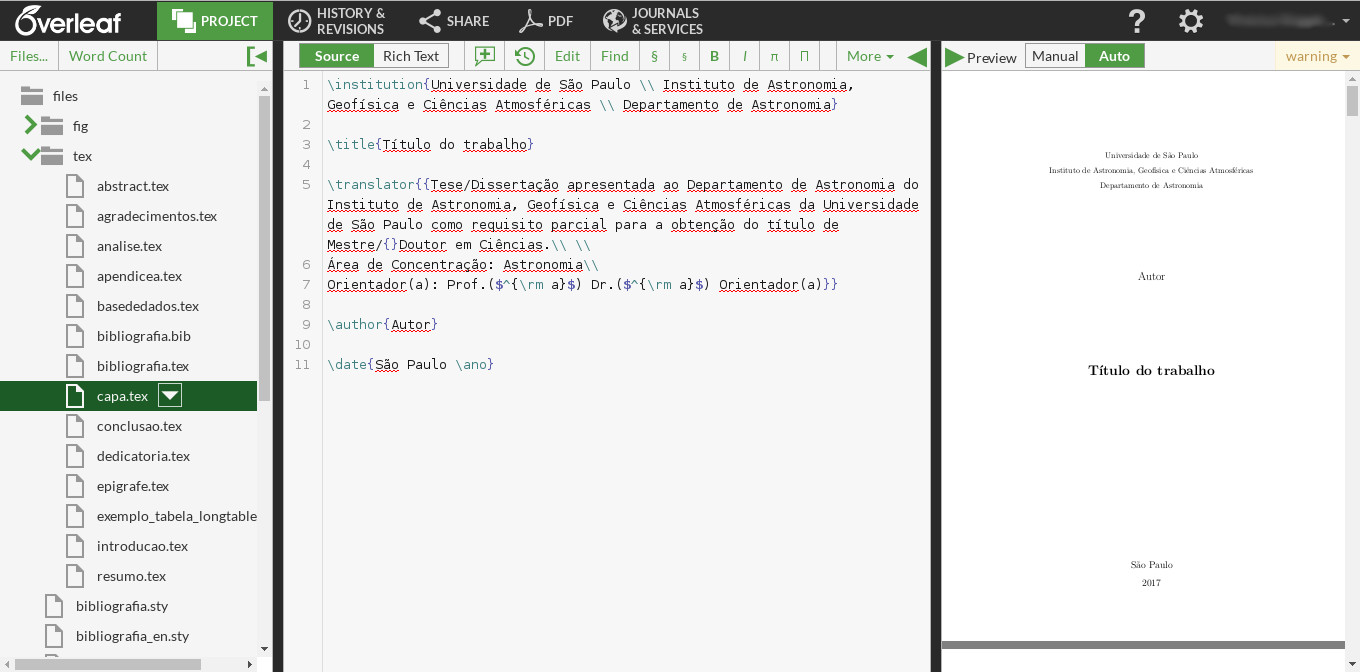Open editor history with the clock icon

point(525,56)
